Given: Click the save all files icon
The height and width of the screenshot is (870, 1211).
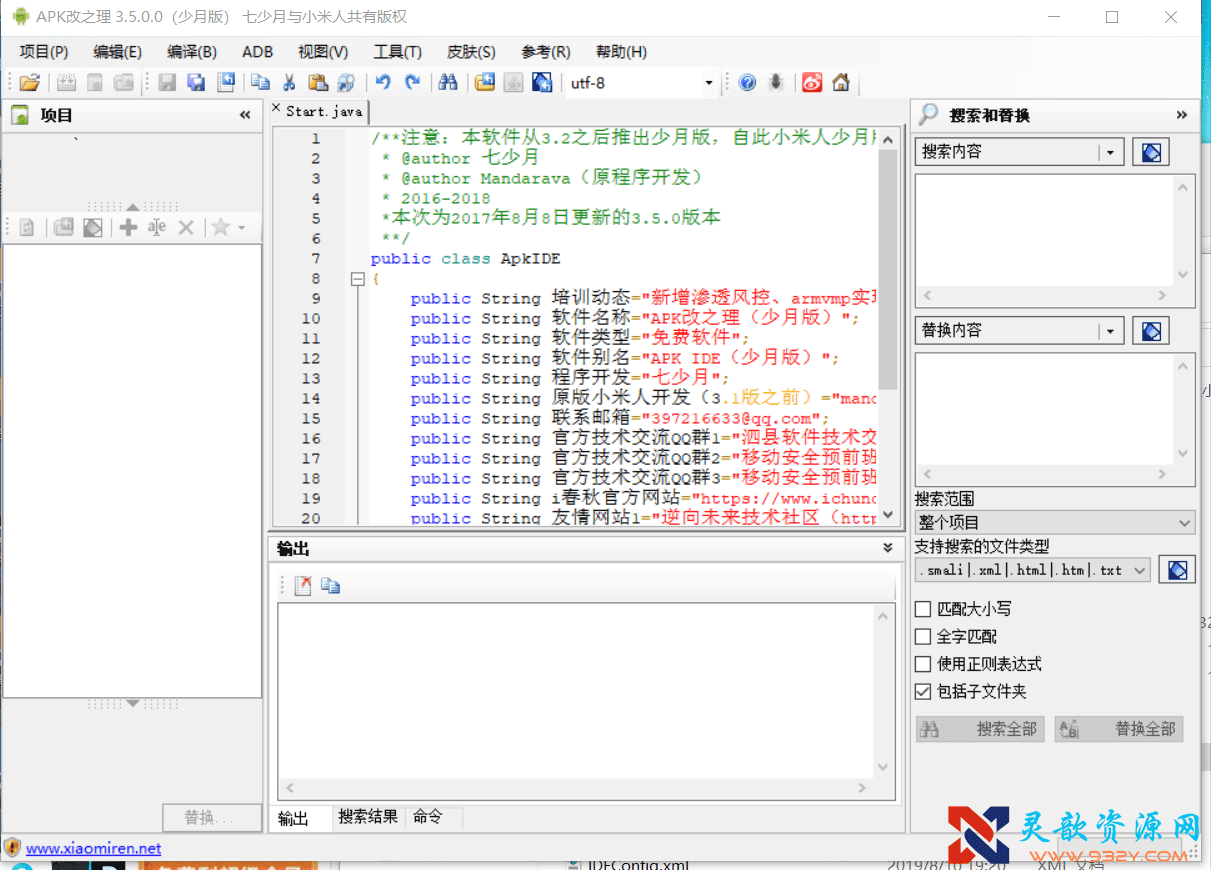Looking at the screenshot, I should point(196,83).
